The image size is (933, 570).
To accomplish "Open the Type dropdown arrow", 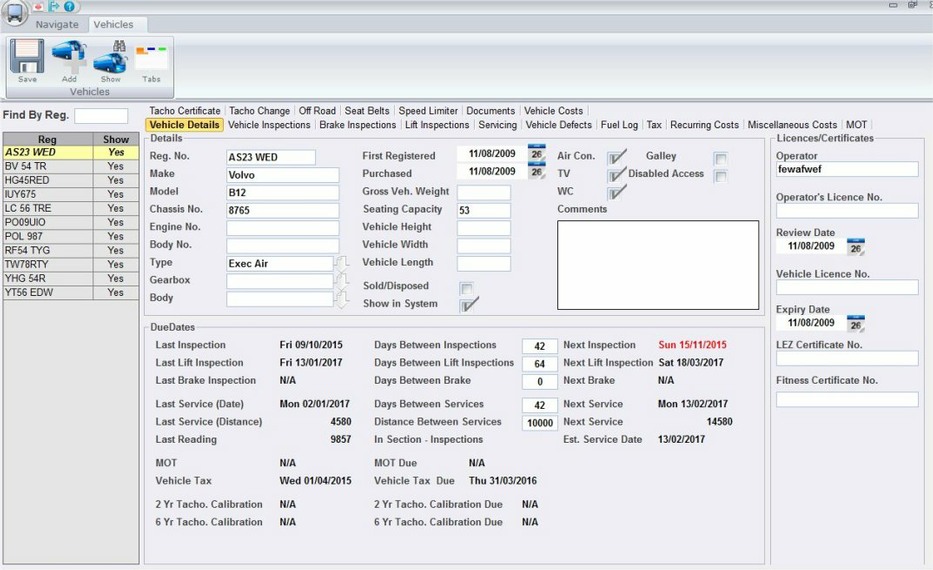I will point(341,264).
